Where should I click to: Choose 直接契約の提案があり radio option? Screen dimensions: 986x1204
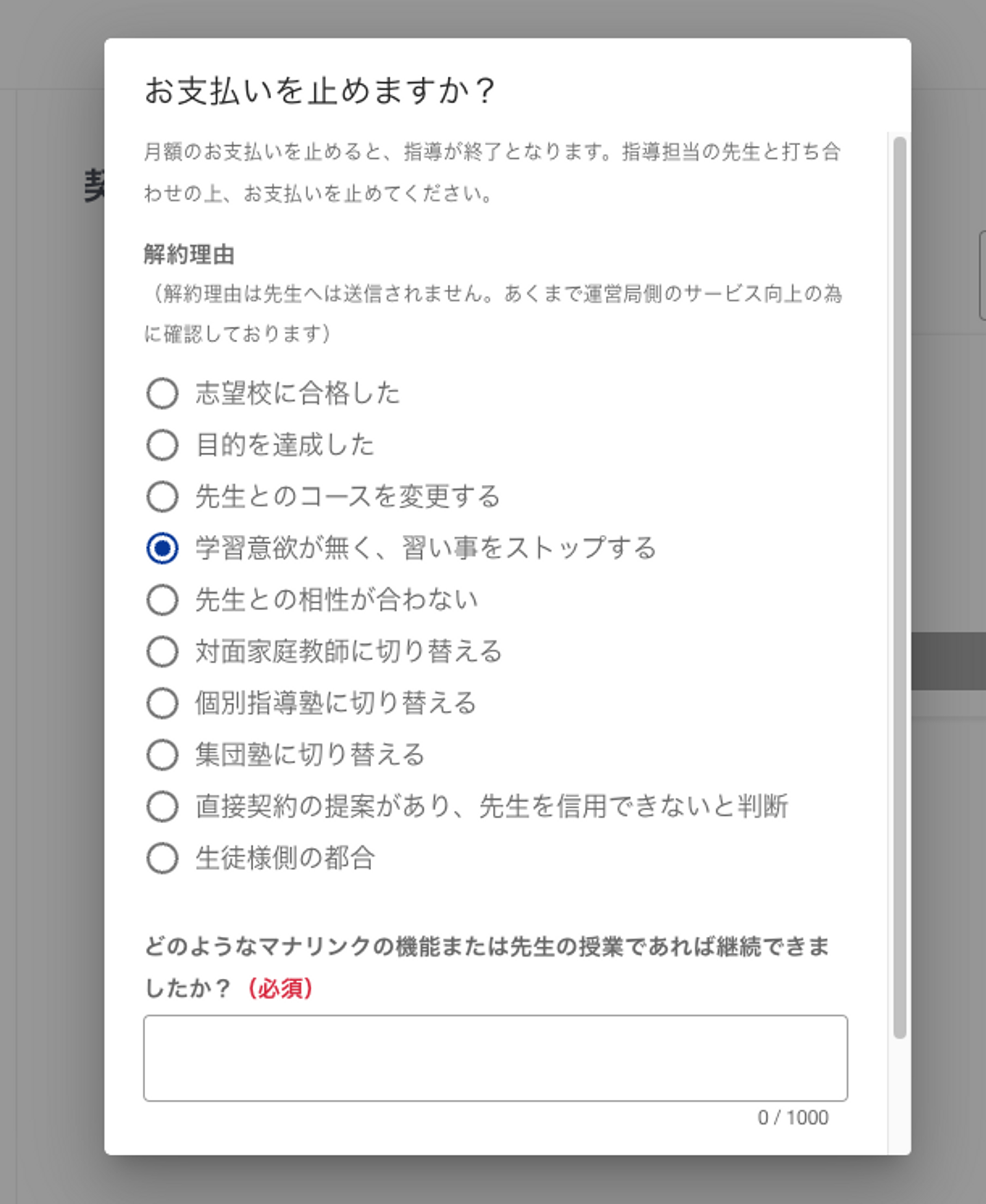(162, 806)
